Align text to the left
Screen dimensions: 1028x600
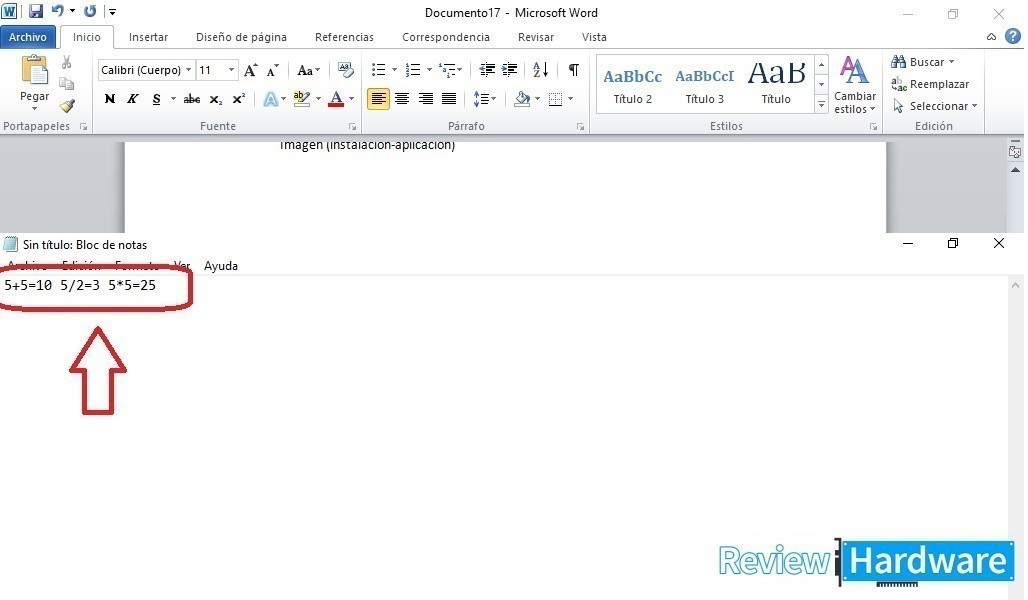[378, 99]
